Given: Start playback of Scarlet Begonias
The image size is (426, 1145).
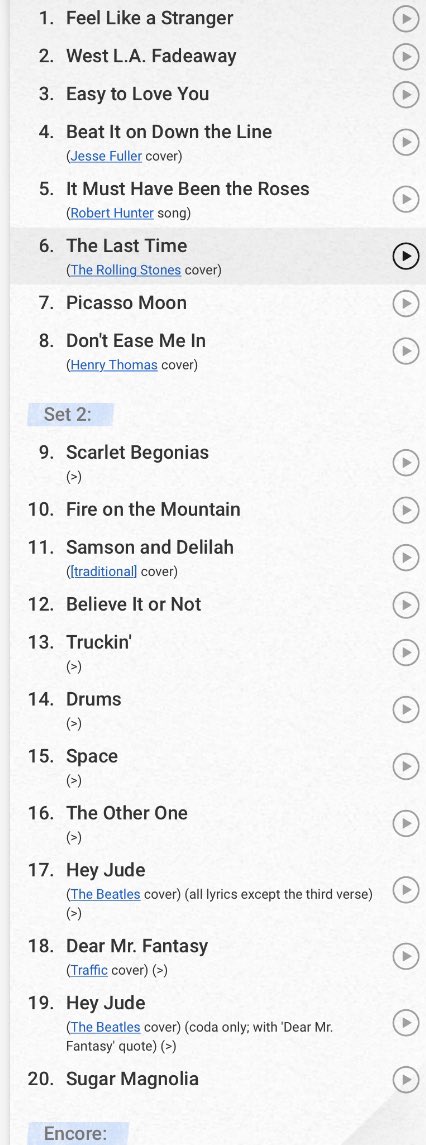Looking at the screenshot, I should tap(405, 462).
